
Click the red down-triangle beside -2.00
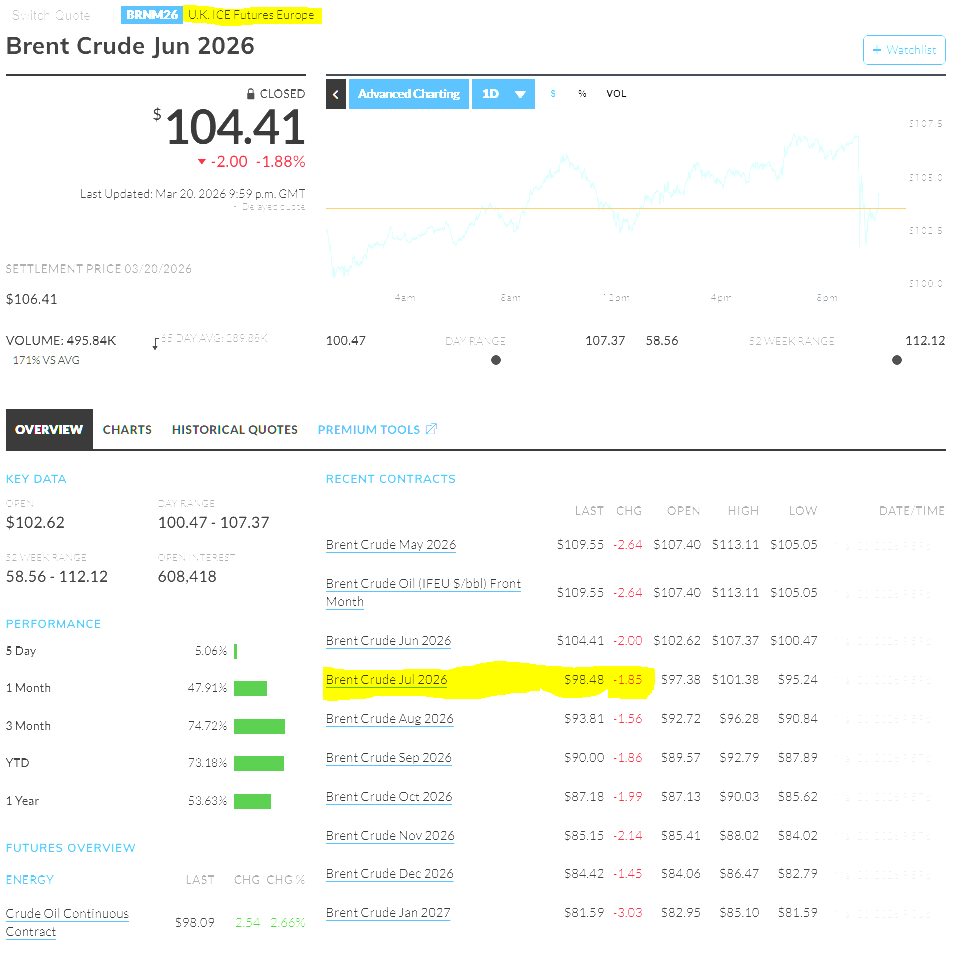click(201, 162)
